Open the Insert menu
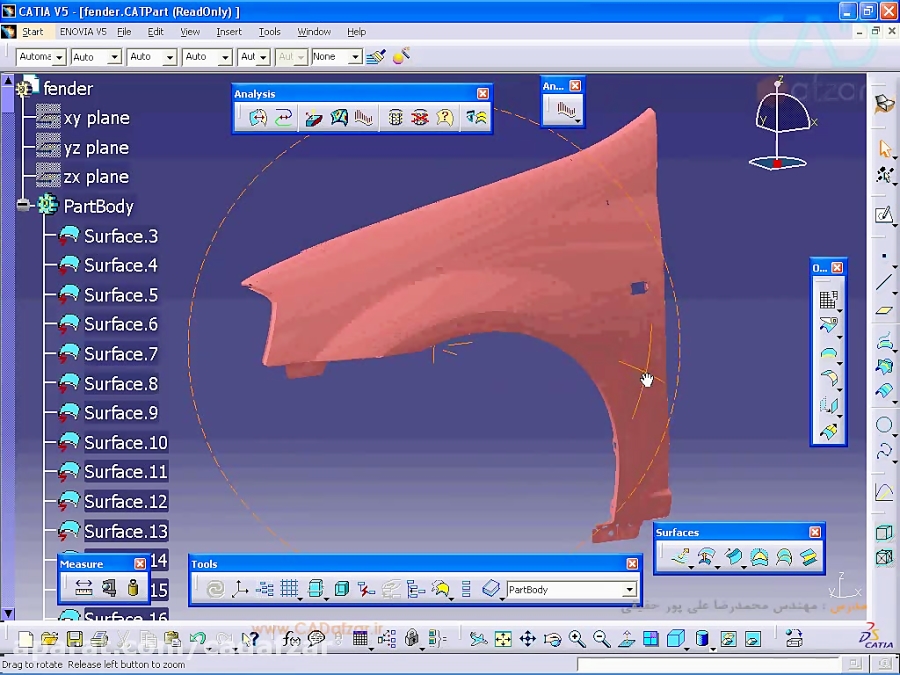Screen dimensions: 900x675 pos(229,31)
